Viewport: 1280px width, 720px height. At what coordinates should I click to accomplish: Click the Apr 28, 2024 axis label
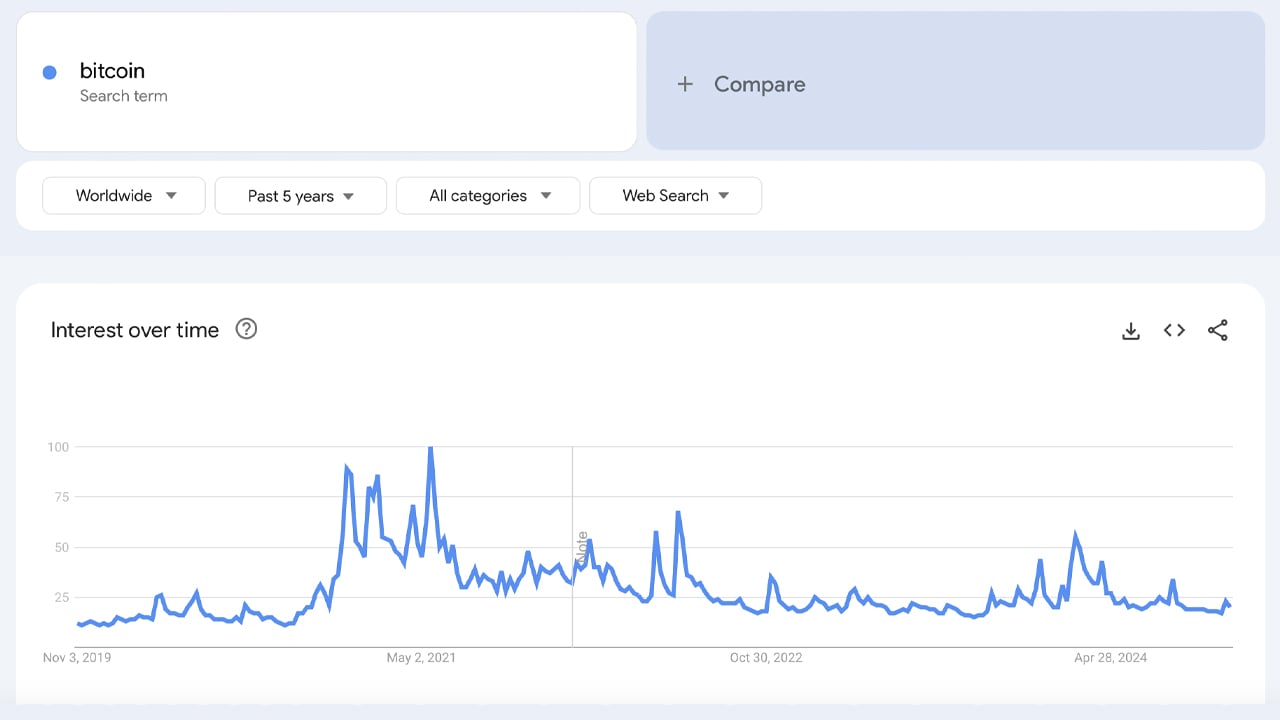[x=1111, y=657]
